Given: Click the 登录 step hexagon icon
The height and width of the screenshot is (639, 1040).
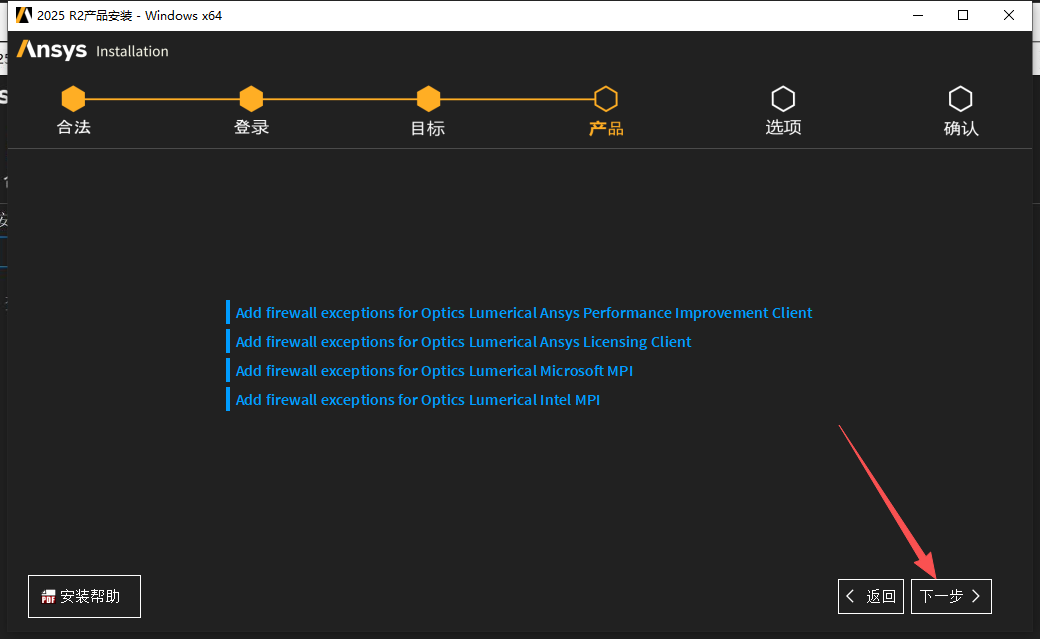Looking at the screenshot, I should tap(251, 99).
